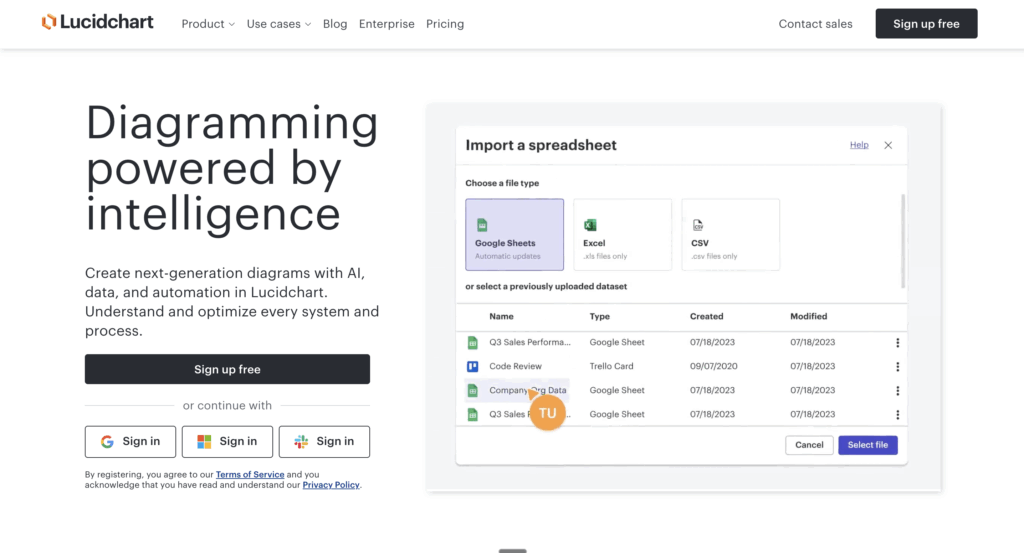Click Sign up free in header
This screenshot has width=1024, height=553.
pyautogui.click(x=926, y=24)
